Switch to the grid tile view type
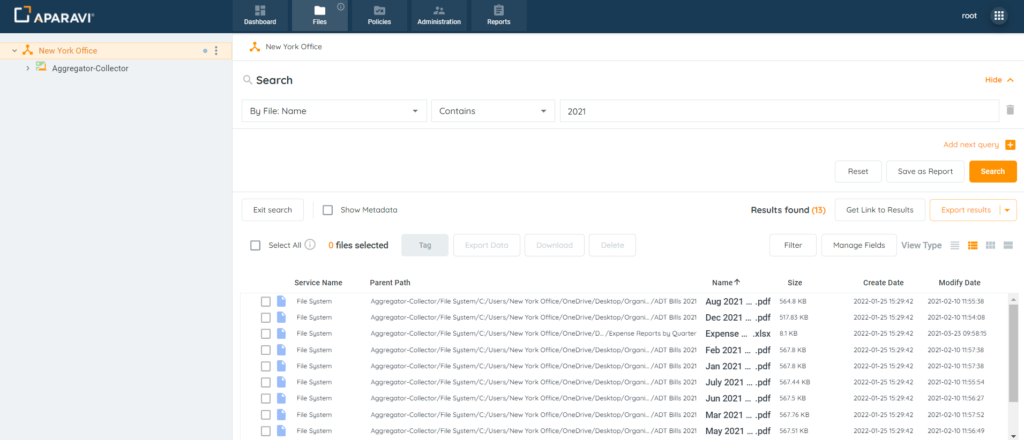This screenshot has width=1024, height=440. [x=991, y=245]
